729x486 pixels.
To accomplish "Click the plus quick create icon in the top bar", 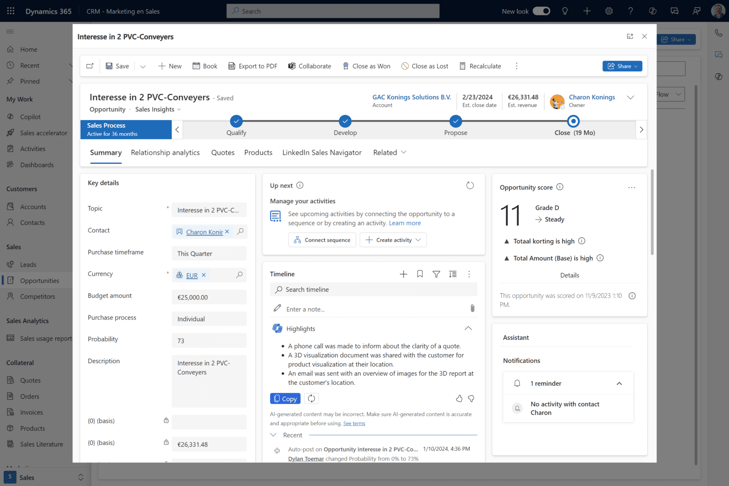I will (x=587, y=11).
